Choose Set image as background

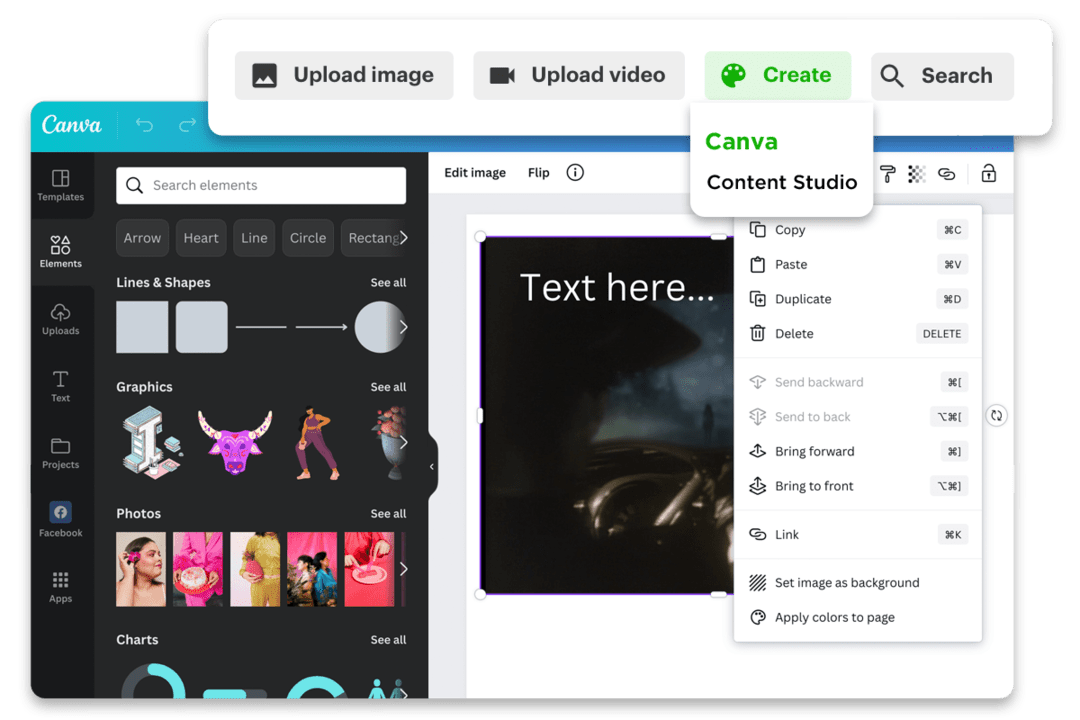point(858,583)
